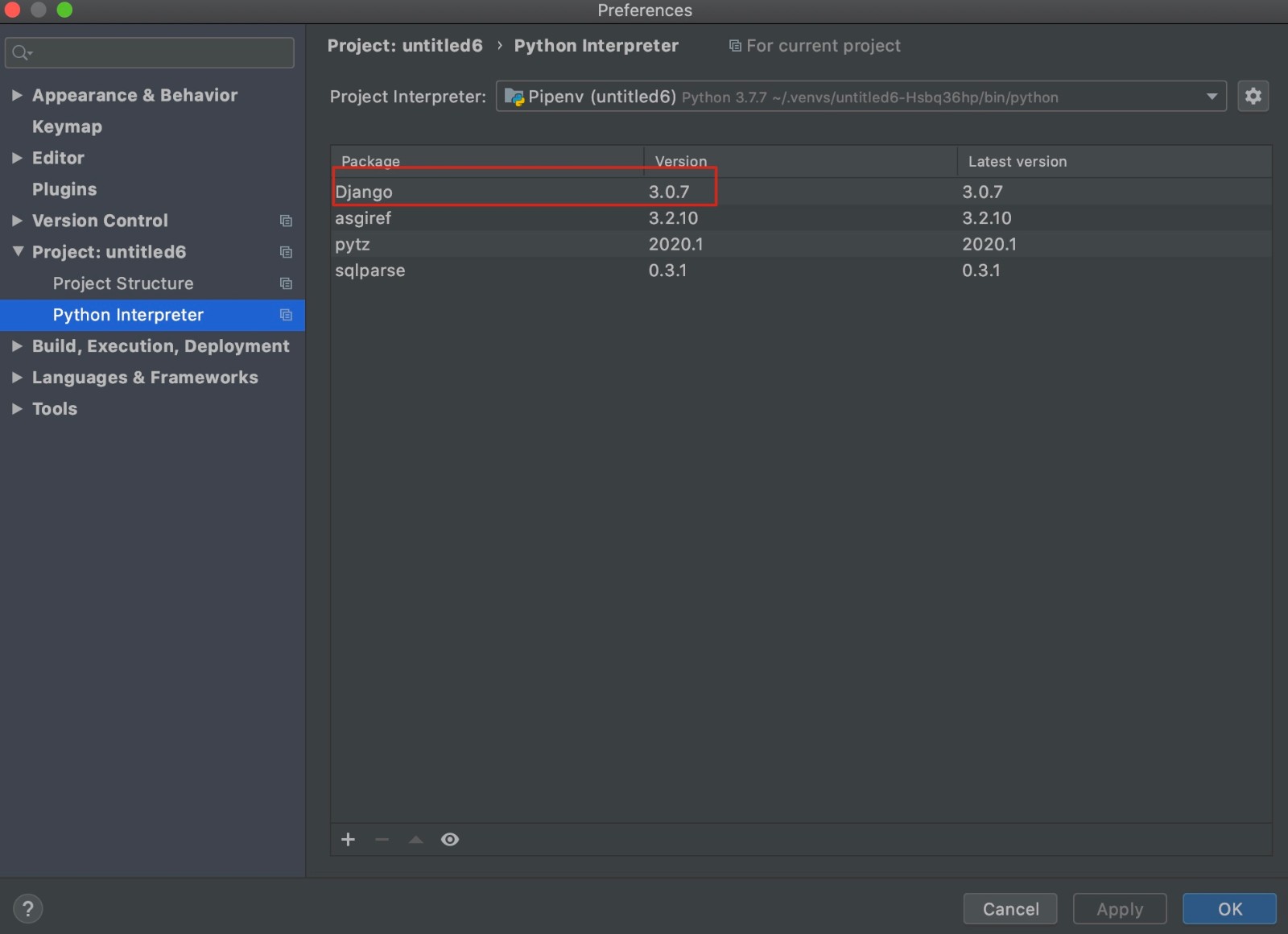Click the minus icon to uninstall package

point(382,840)
